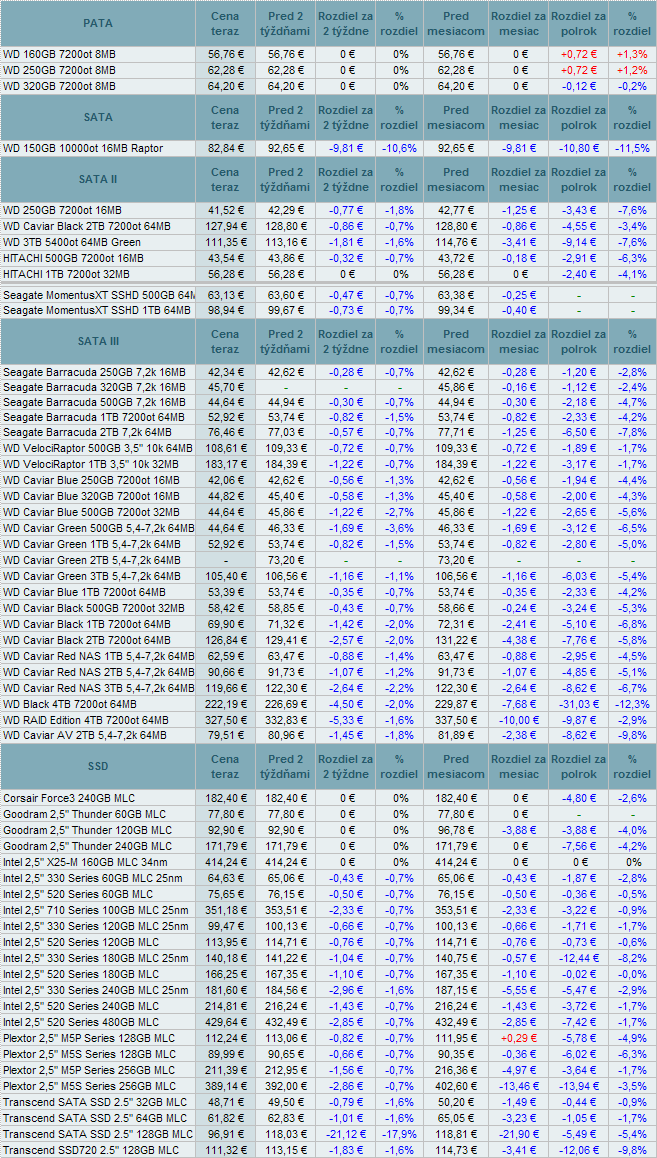The image size is (657, 1158).
Task: Select WD Caviar Blue 320GB 7200ot 16MB row
Action: 92,496
